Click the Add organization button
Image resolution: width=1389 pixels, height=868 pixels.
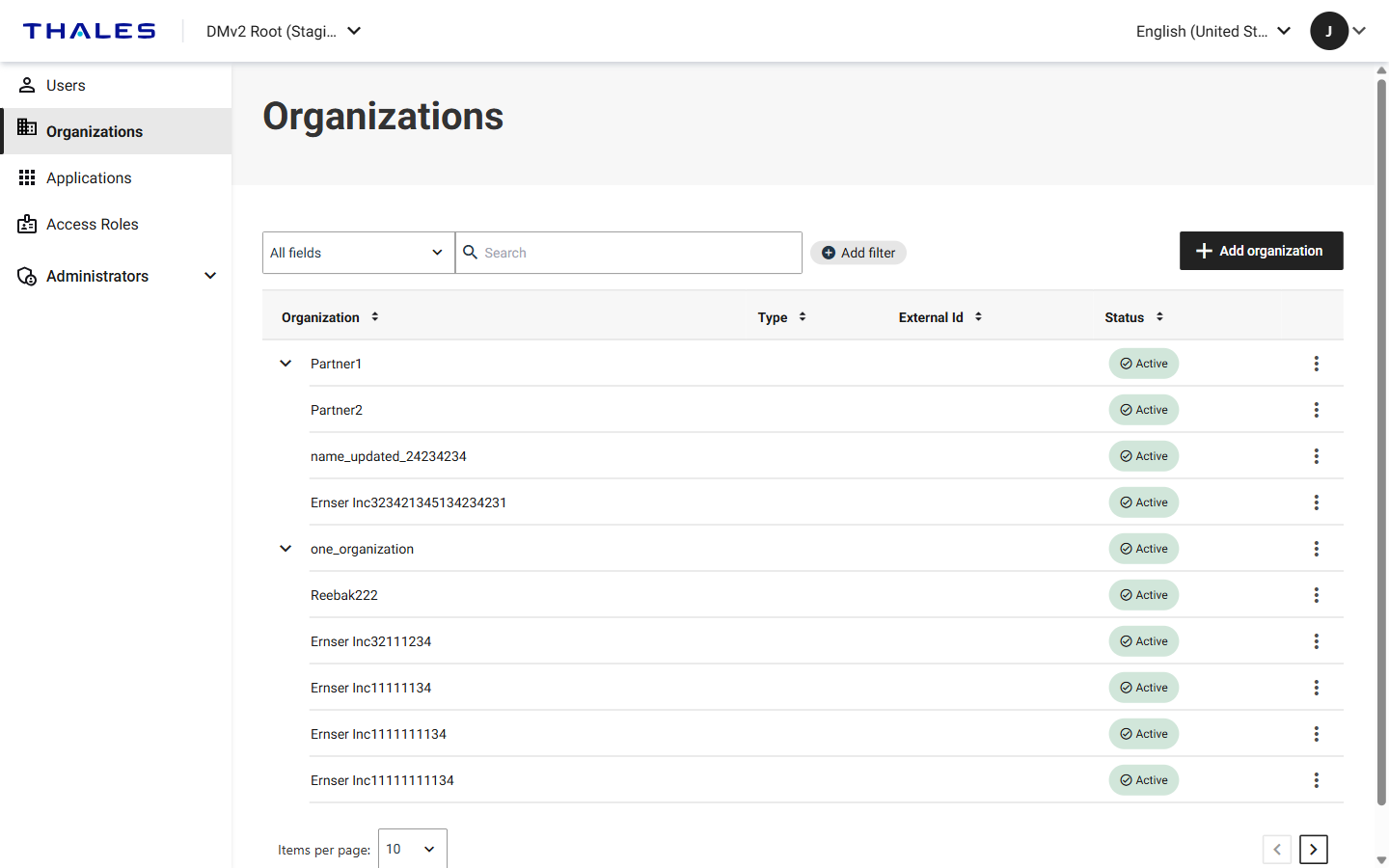point(1262,251)
